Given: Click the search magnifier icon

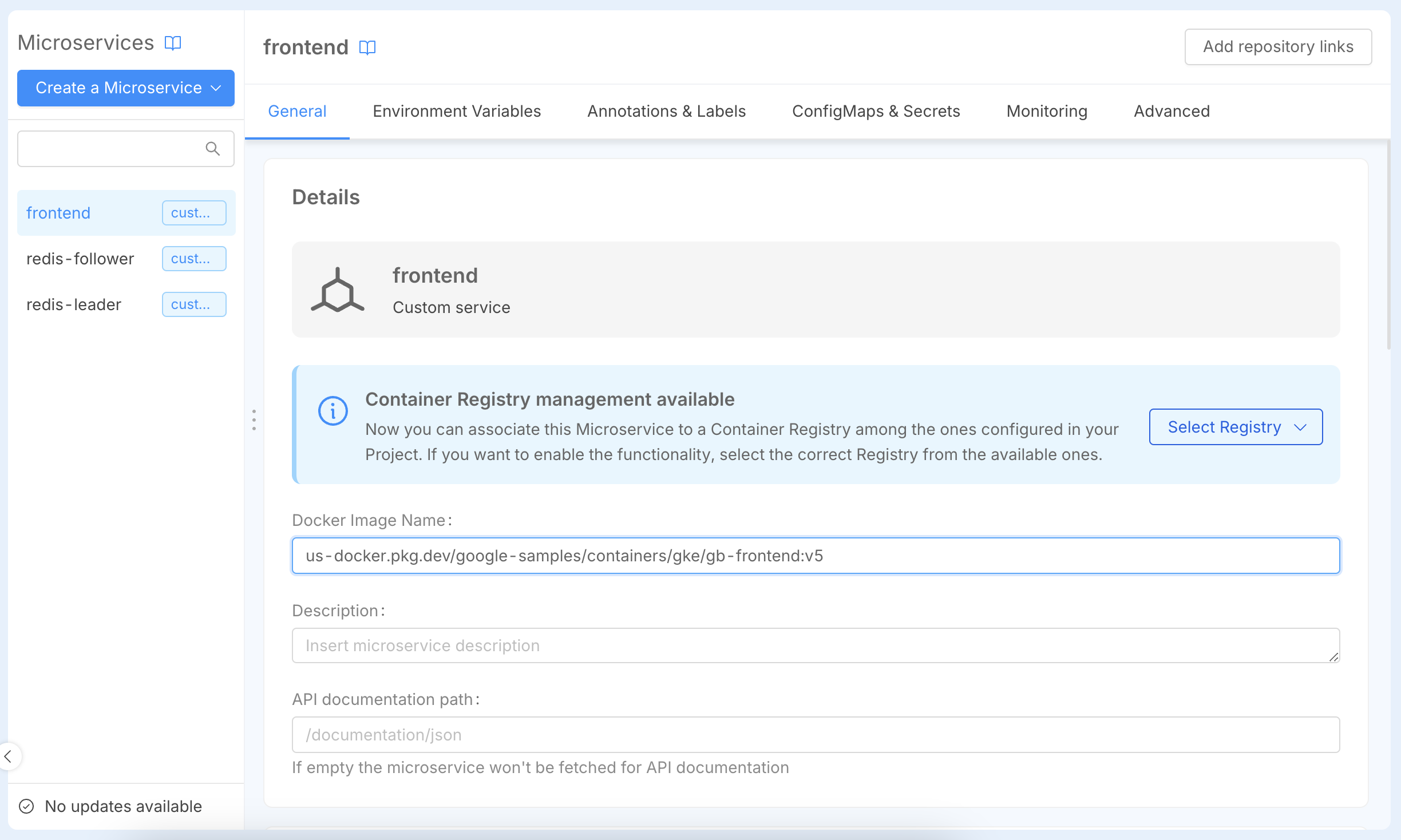Looking at the screenshot, I should (x=212, y=149).
